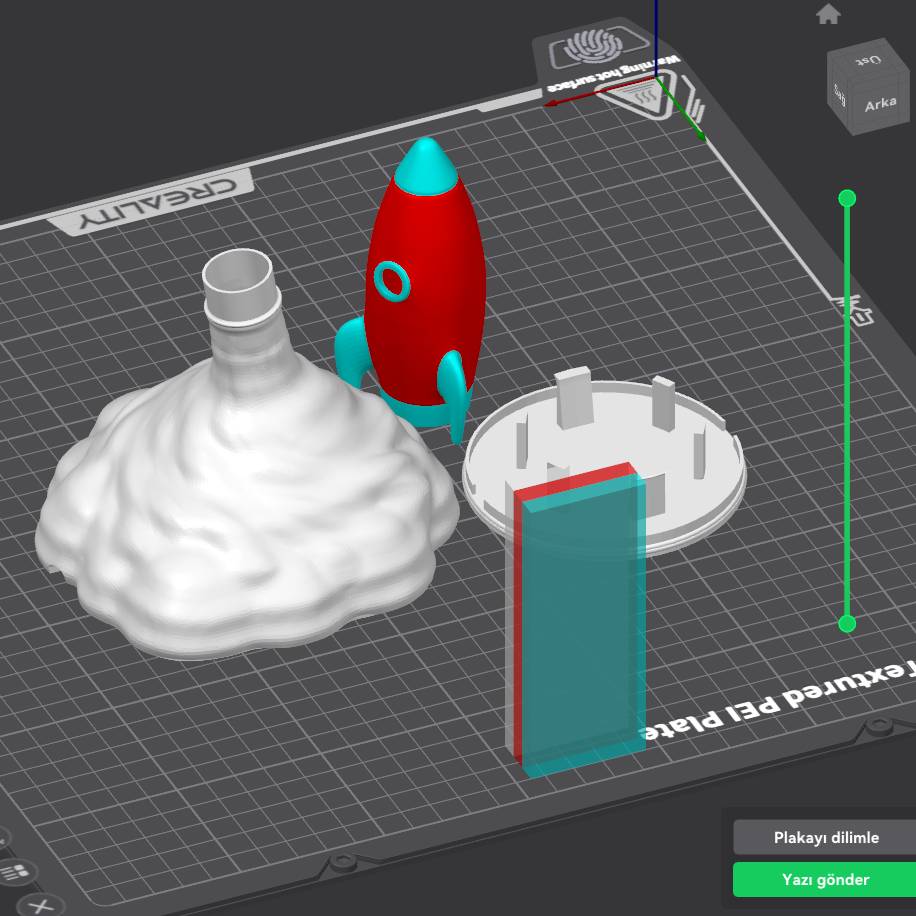Click the cyan porthole ring on rocket
Image resolution: width=916 pixels, height=916 pixels.
coord(390,279)
